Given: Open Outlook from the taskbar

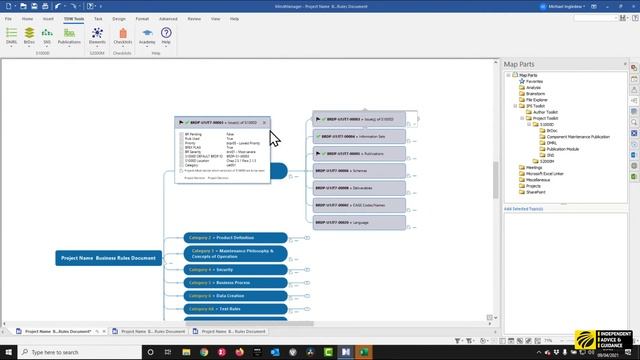Looking at the screenshot, I should (275, 352).
